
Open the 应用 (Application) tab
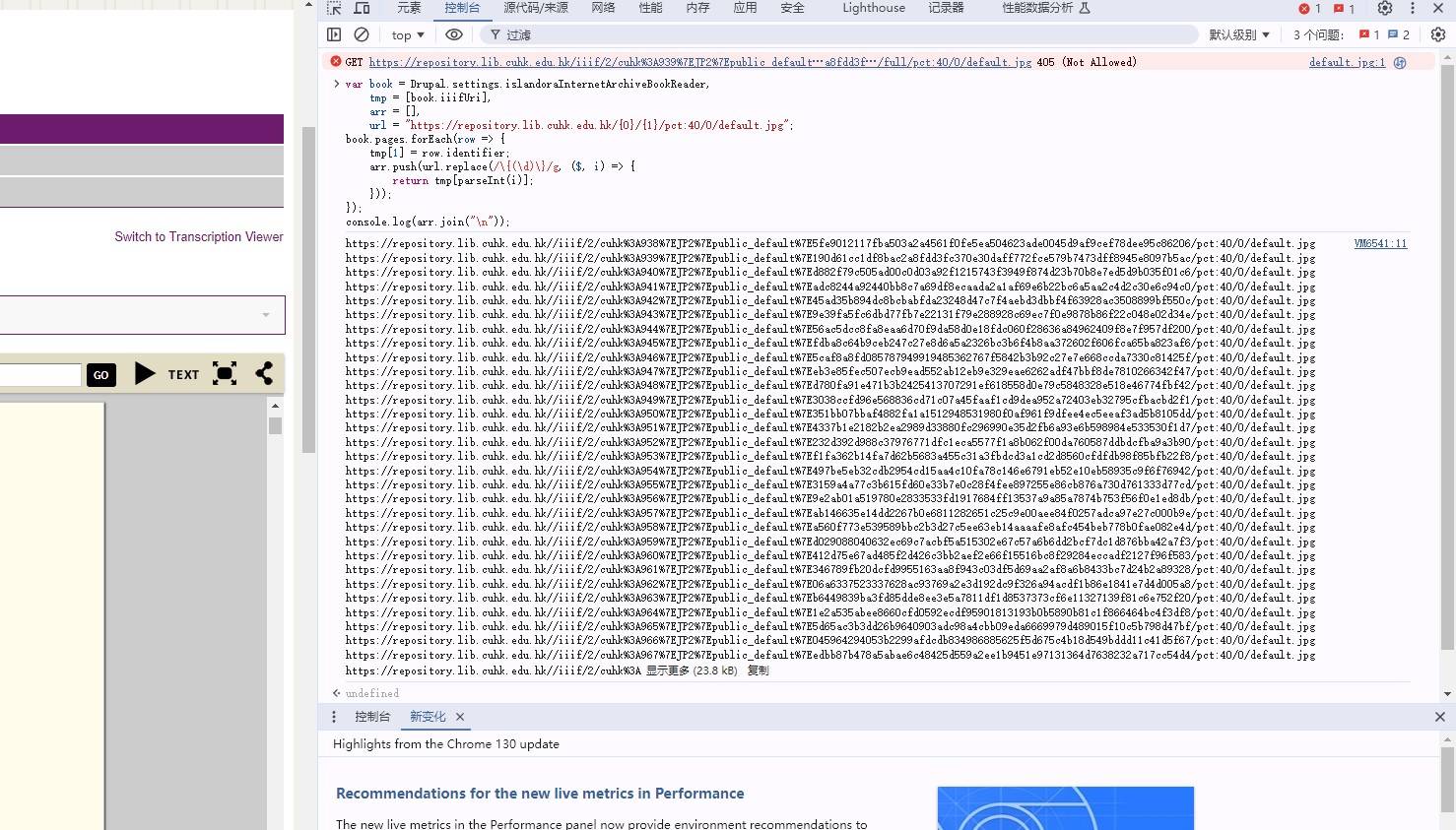click(745, 8)
